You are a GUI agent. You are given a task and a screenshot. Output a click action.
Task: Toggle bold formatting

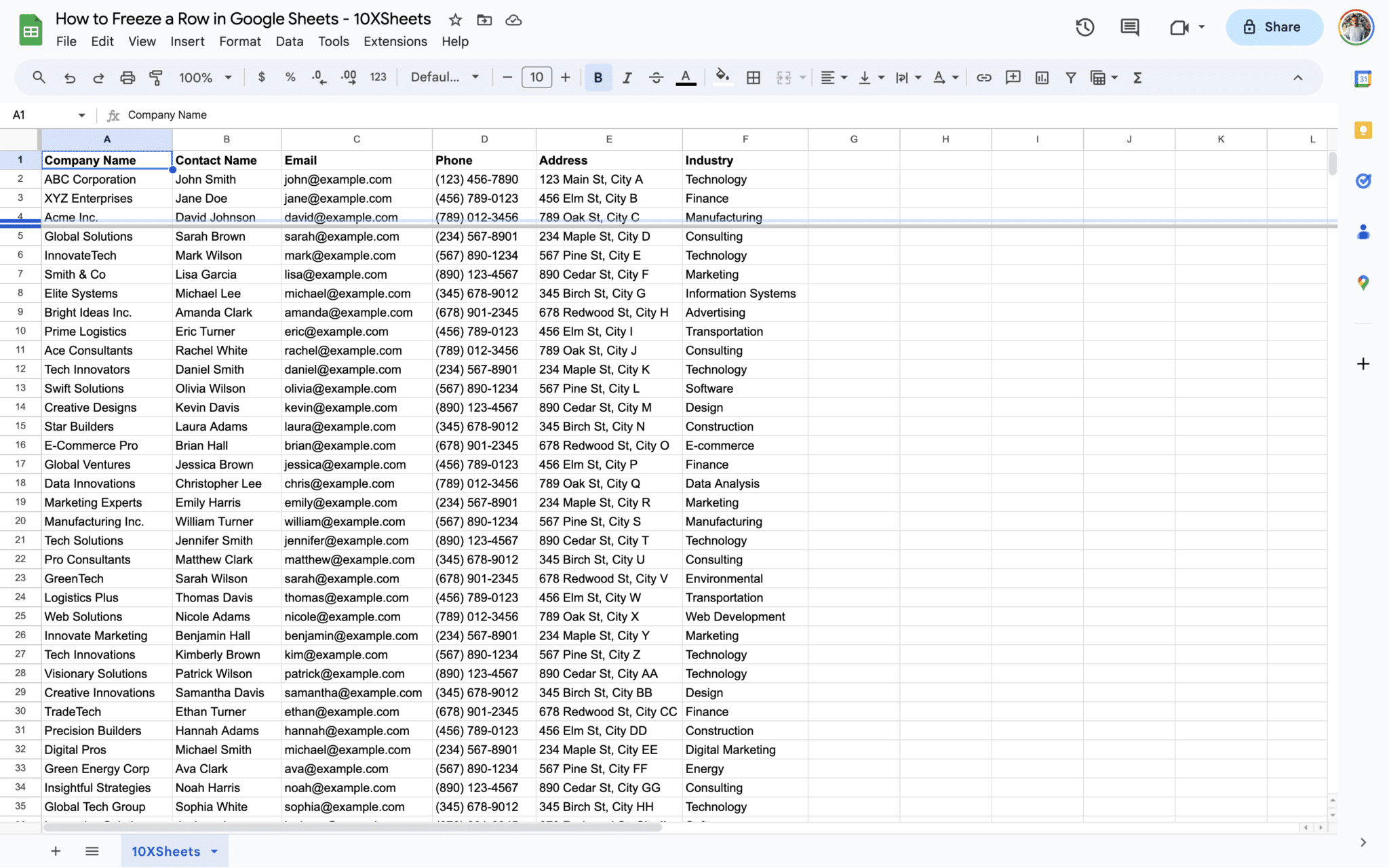[598, 77]
